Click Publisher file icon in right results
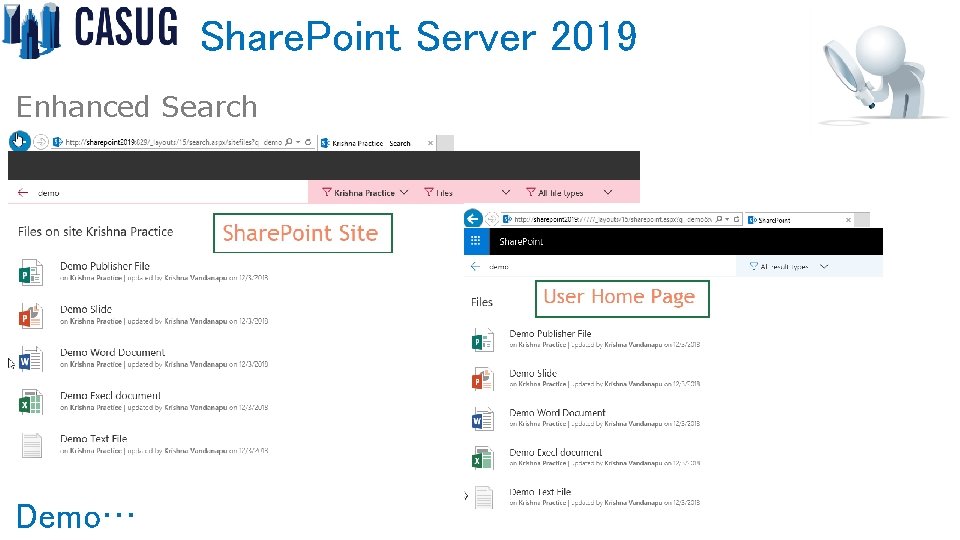The height and width of the screenshot is (540, 960). pos(482,340)
